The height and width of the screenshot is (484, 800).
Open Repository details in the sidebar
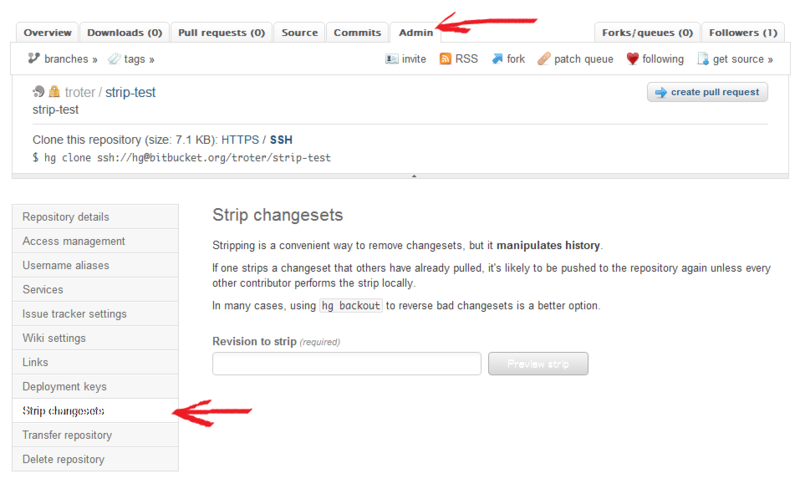[x=95, y=217]
